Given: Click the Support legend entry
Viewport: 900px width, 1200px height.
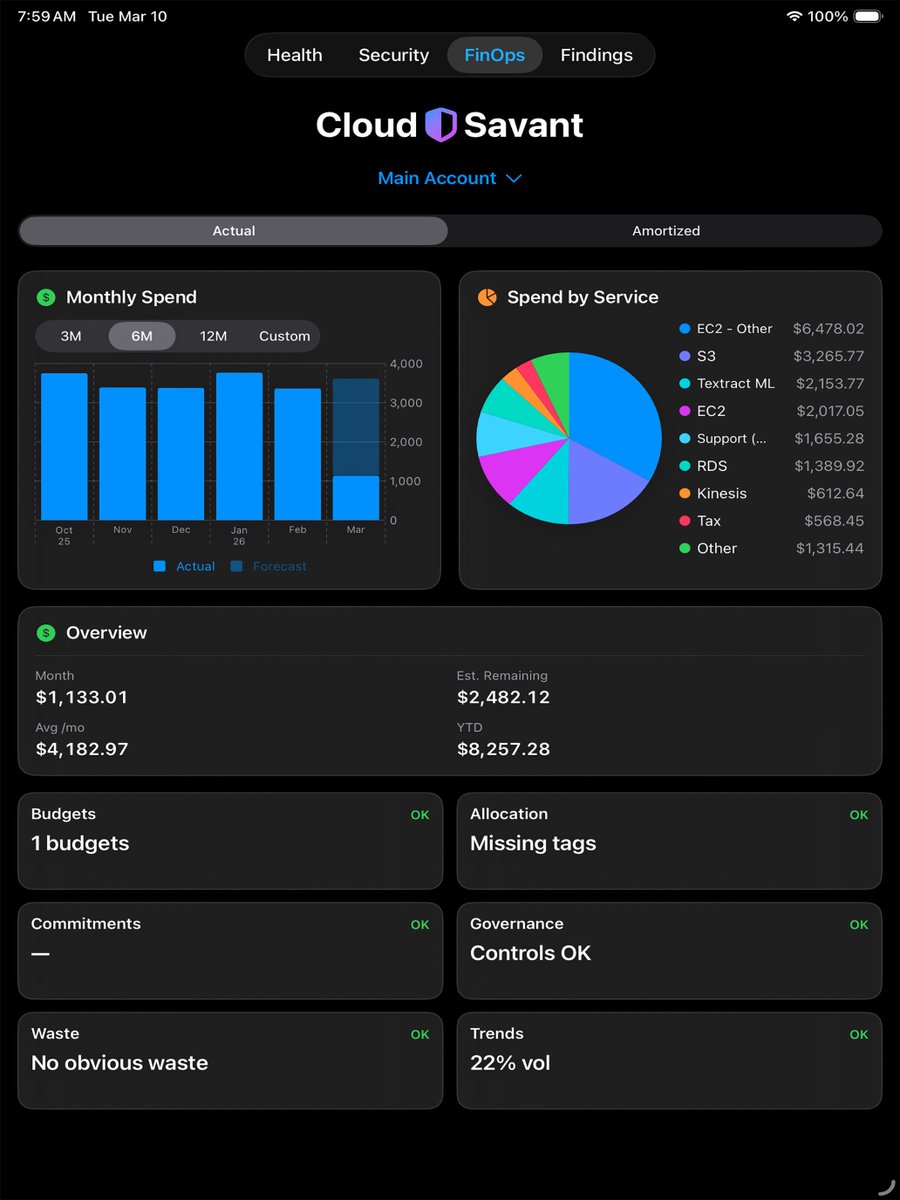Looking at the screenshot, I should click(x=771, y=438).
